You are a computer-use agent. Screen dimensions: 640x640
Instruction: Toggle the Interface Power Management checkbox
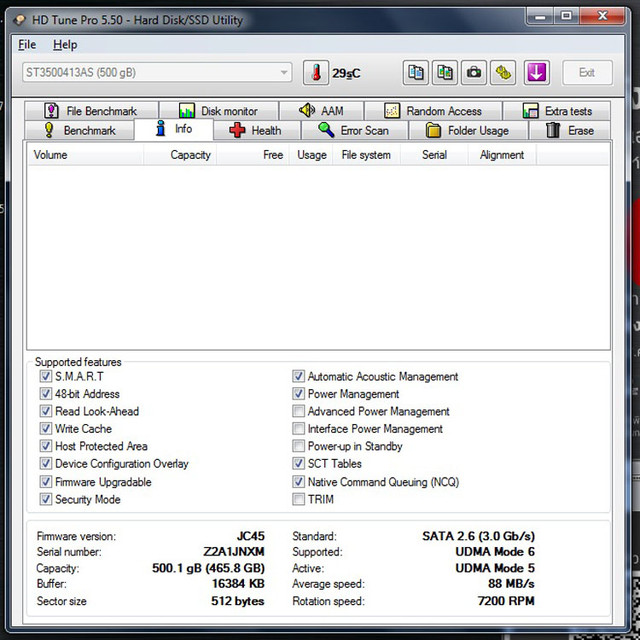pyautogui.click(x=298, y=429)
